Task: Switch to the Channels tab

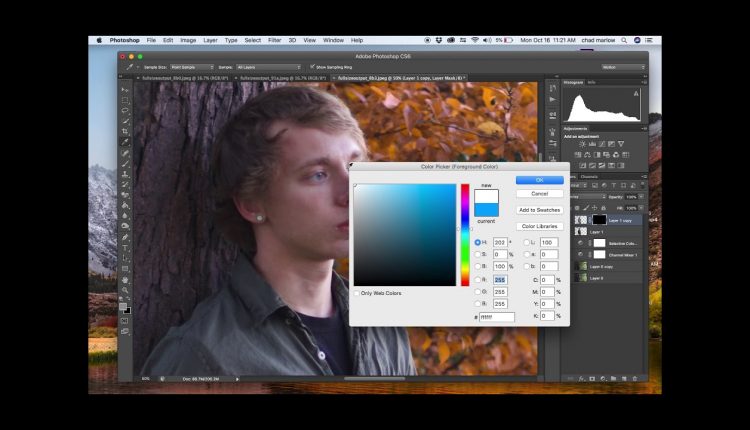Action: click(589, 176)
